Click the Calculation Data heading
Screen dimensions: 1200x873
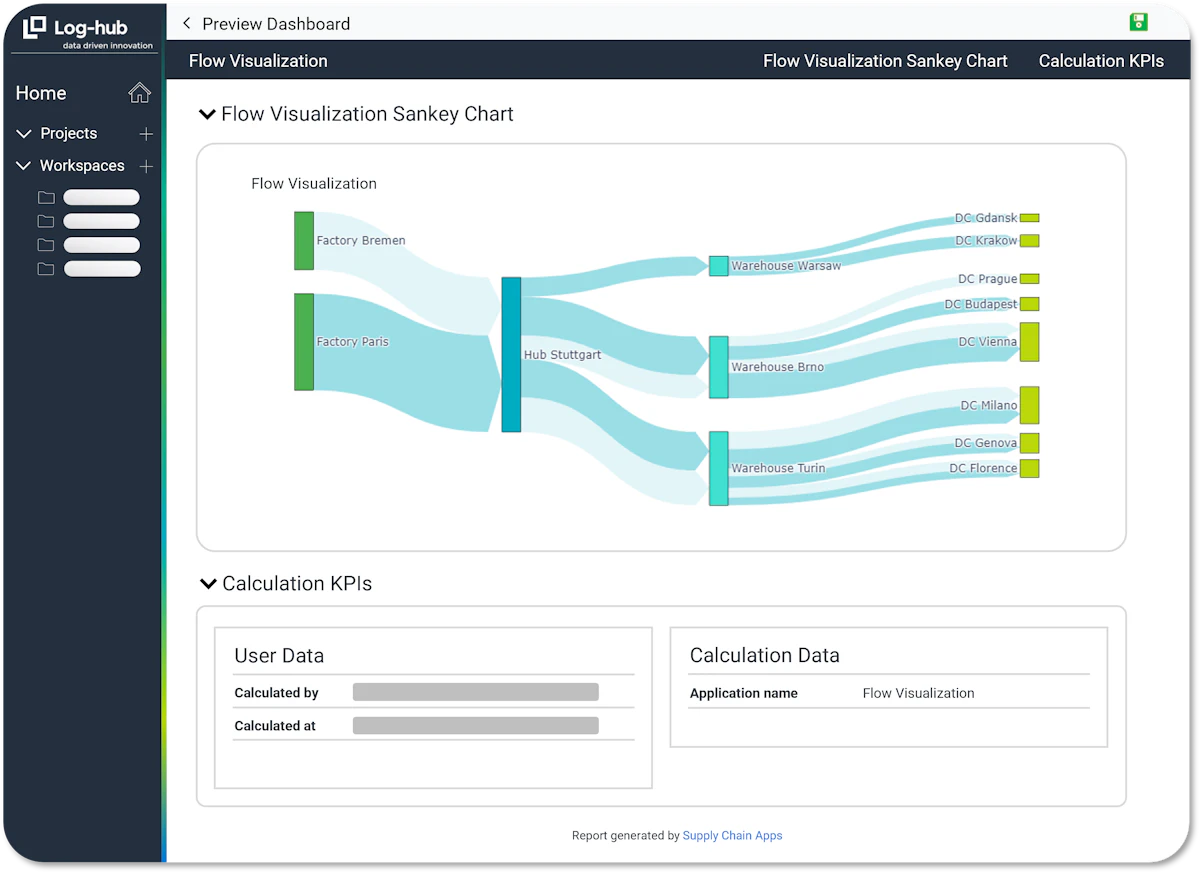pyautogui.click(x=765, y=656)
